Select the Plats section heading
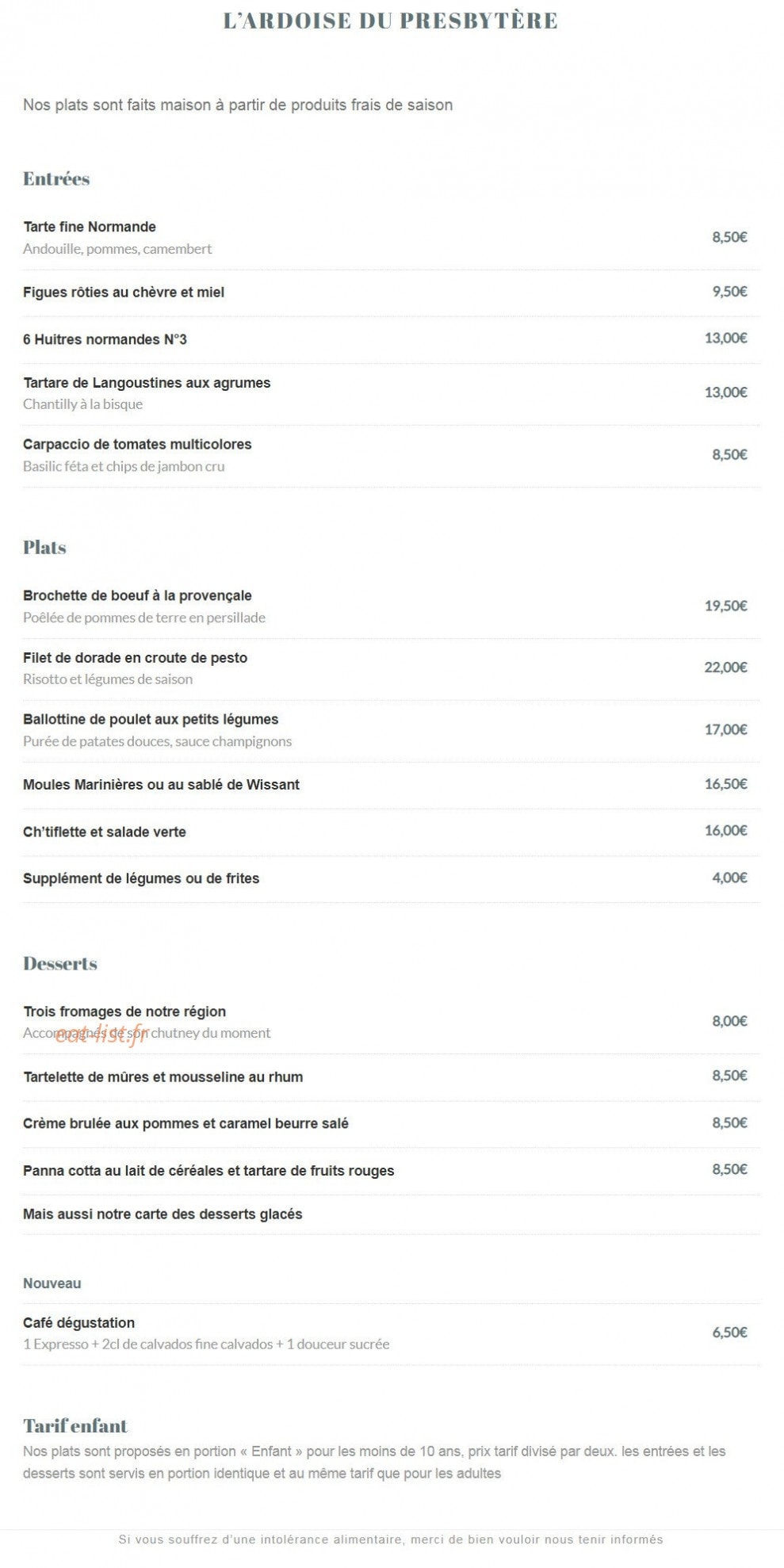Image resolution: width=784 pixels, height=1568 pixels. pyautogui.click(x=44, y=547)
